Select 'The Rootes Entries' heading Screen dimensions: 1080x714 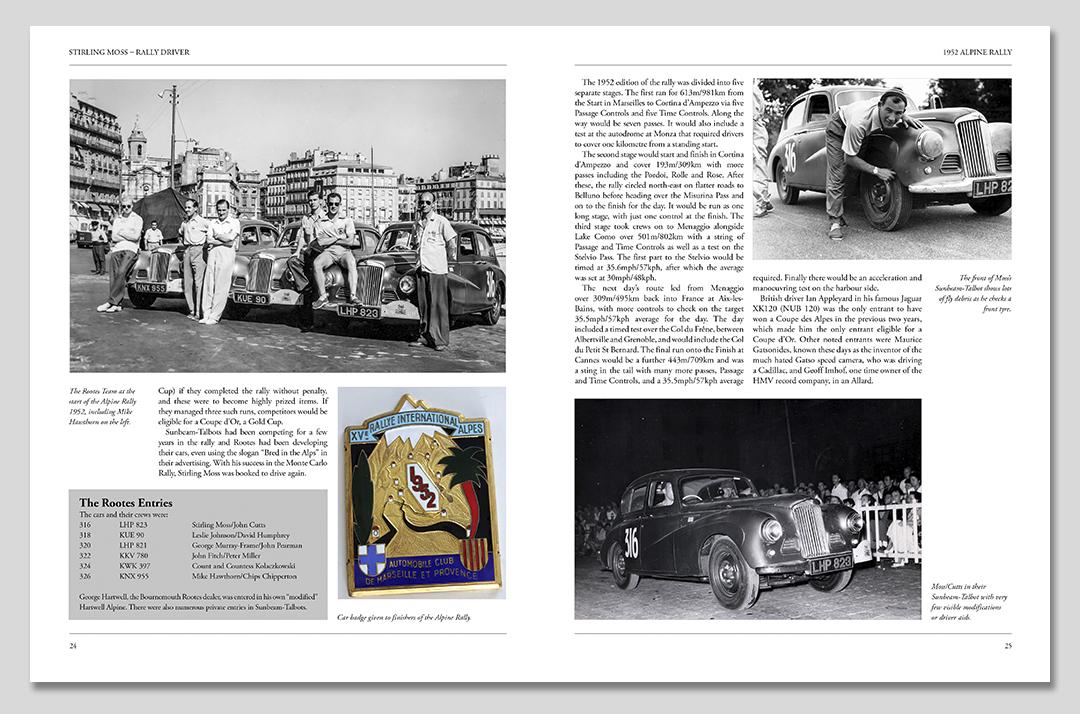click(x=125, y=502)
